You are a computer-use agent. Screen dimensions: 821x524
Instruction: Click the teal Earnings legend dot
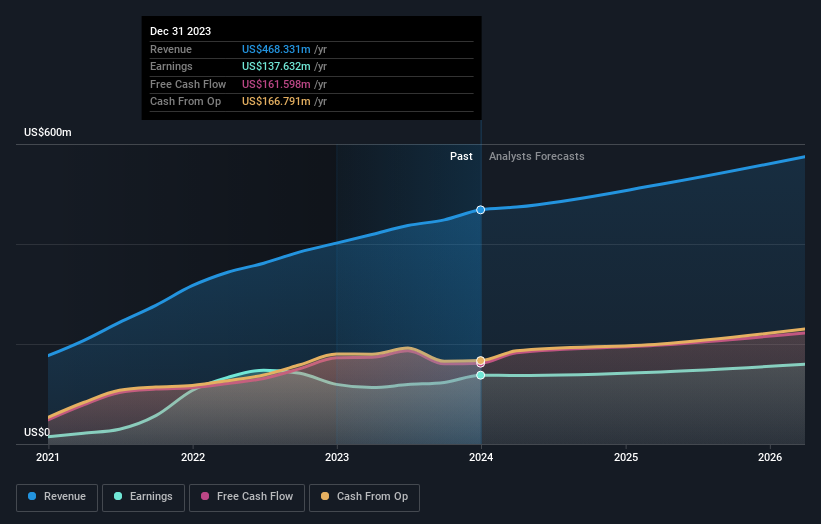[x=118, y=496]
